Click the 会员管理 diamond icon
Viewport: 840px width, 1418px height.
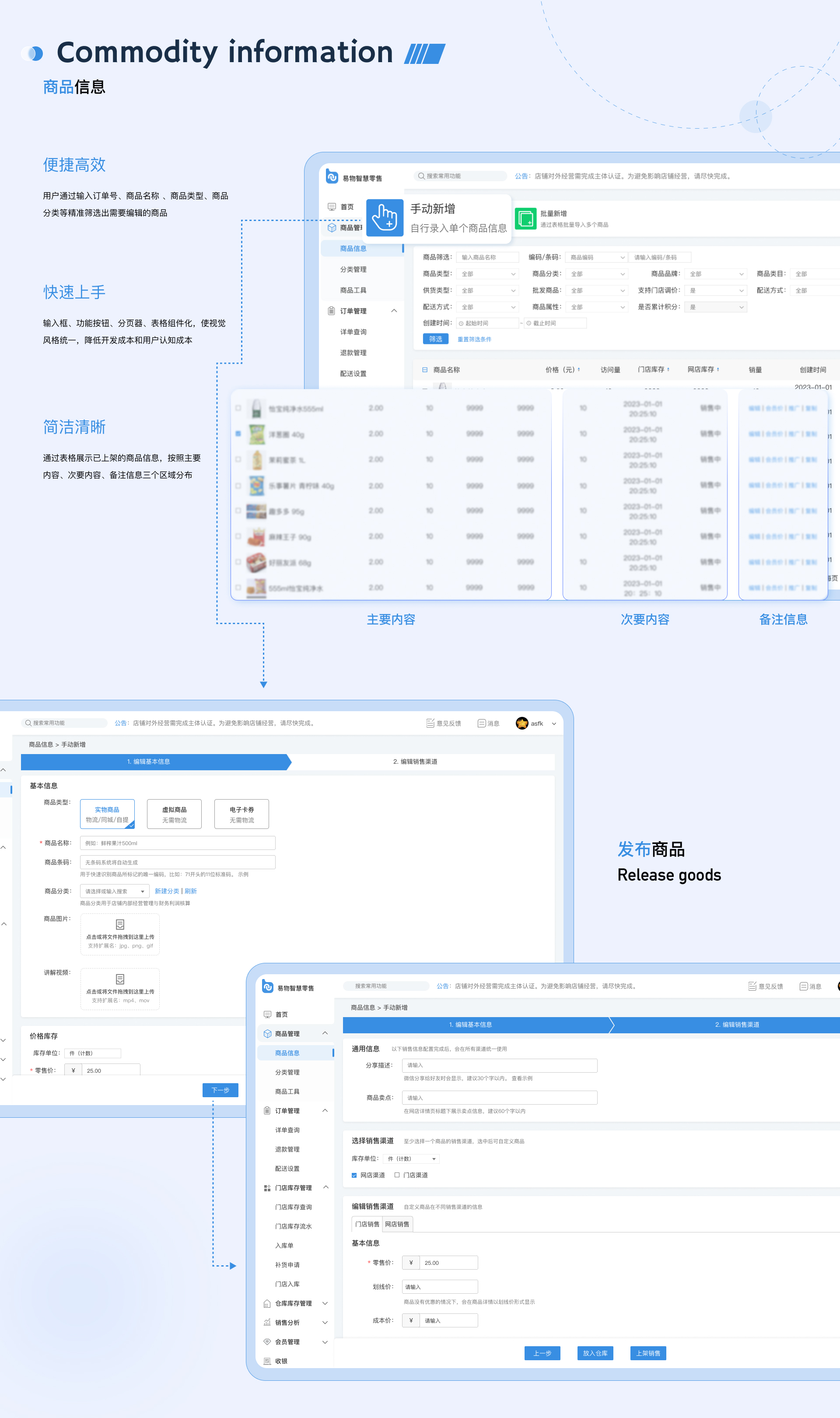click(267, 1341)
